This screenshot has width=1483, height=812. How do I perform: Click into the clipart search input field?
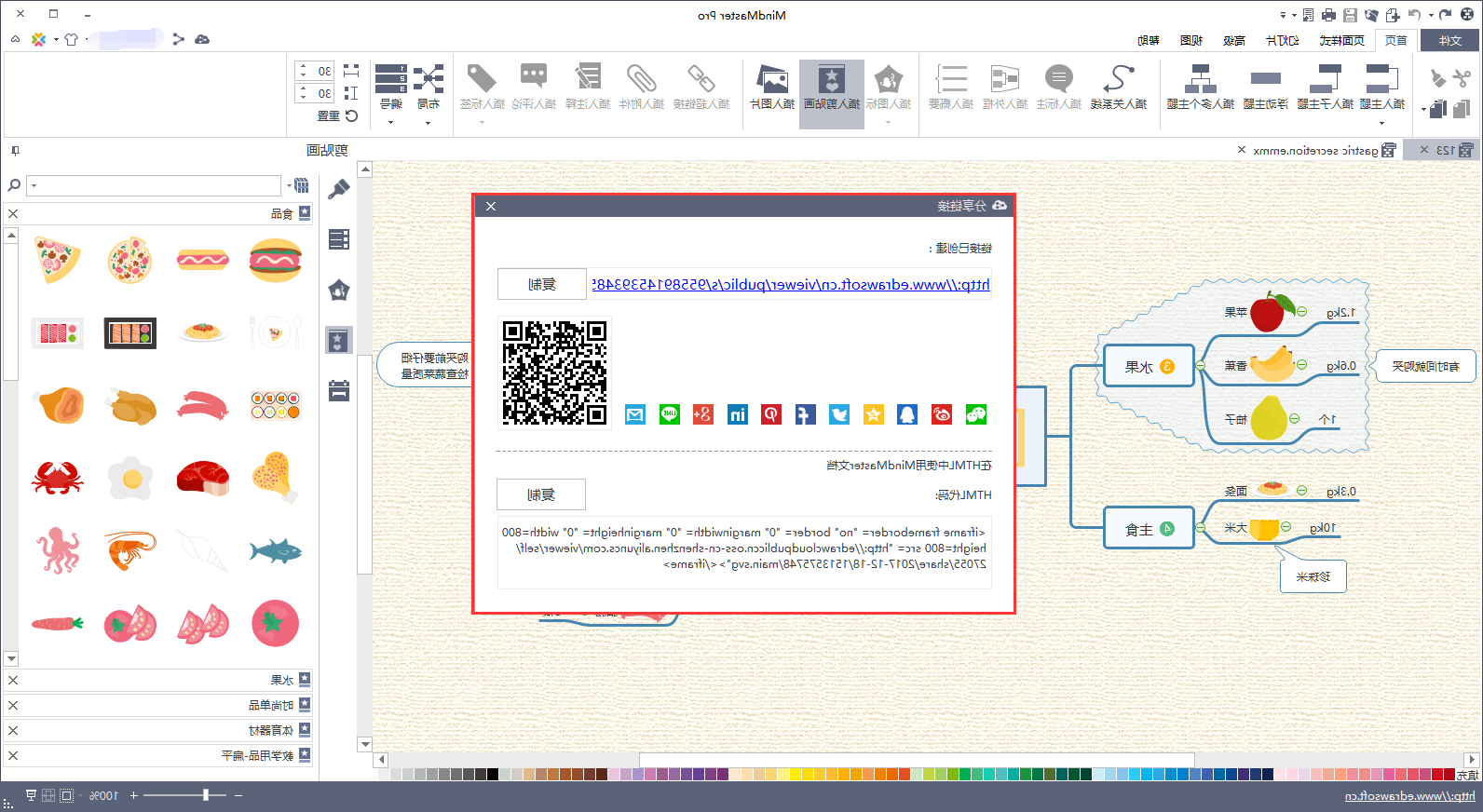tap(154, 185)
